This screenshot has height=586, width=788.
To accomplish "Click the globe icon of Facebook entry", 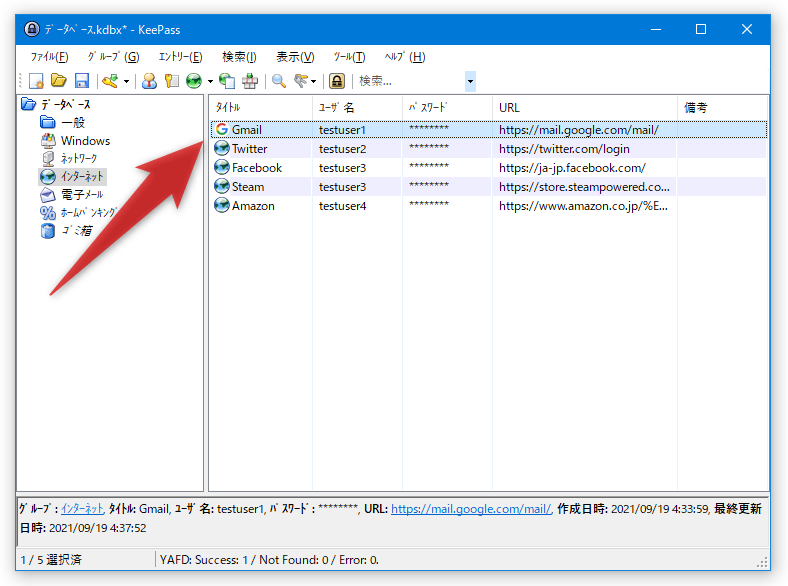I will coord(222,167).
